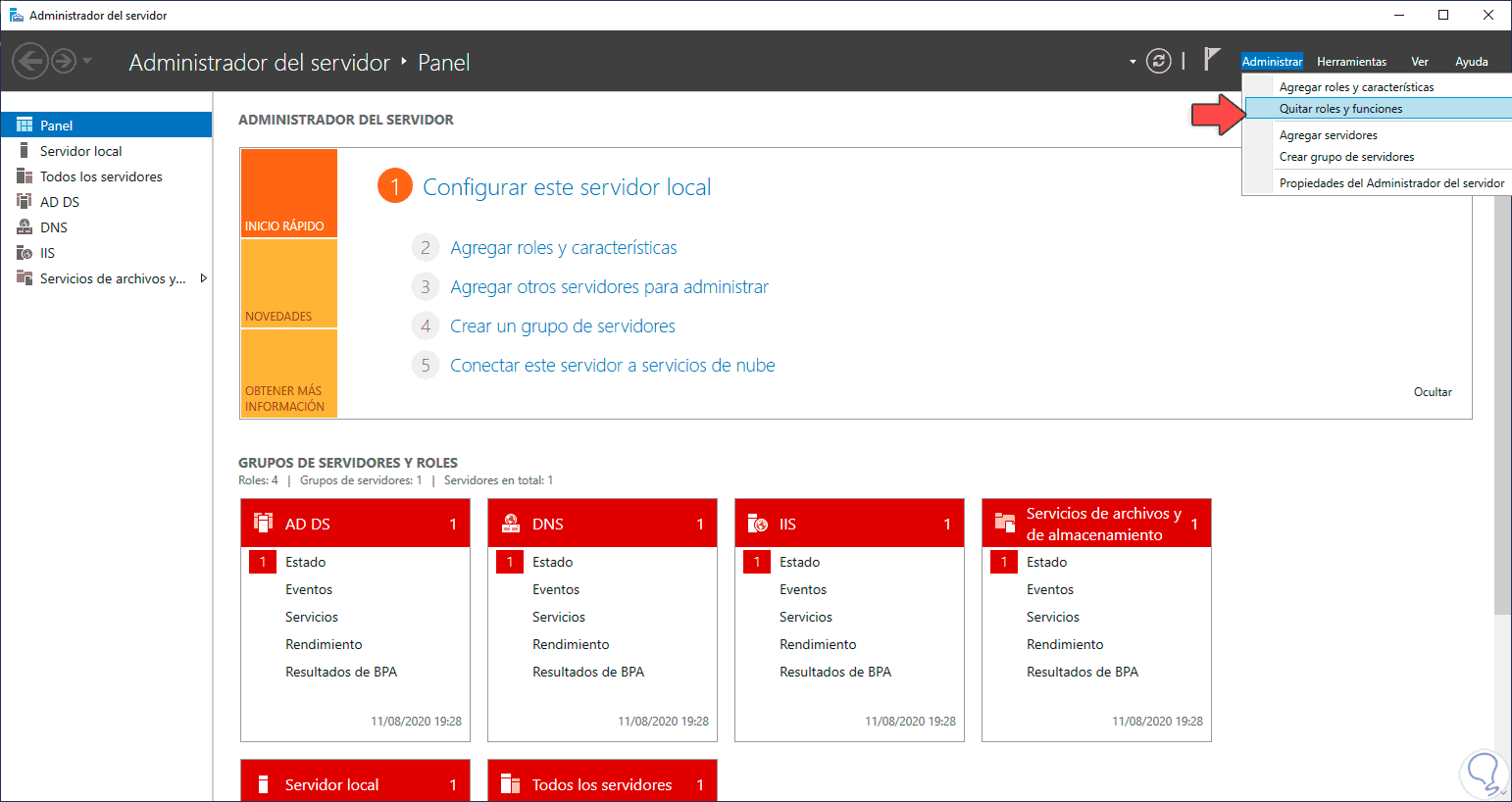The image size is (1512, 802).
Task: Click the red alert badge in AD DS Estado
Action: click(x=263, y=562)
